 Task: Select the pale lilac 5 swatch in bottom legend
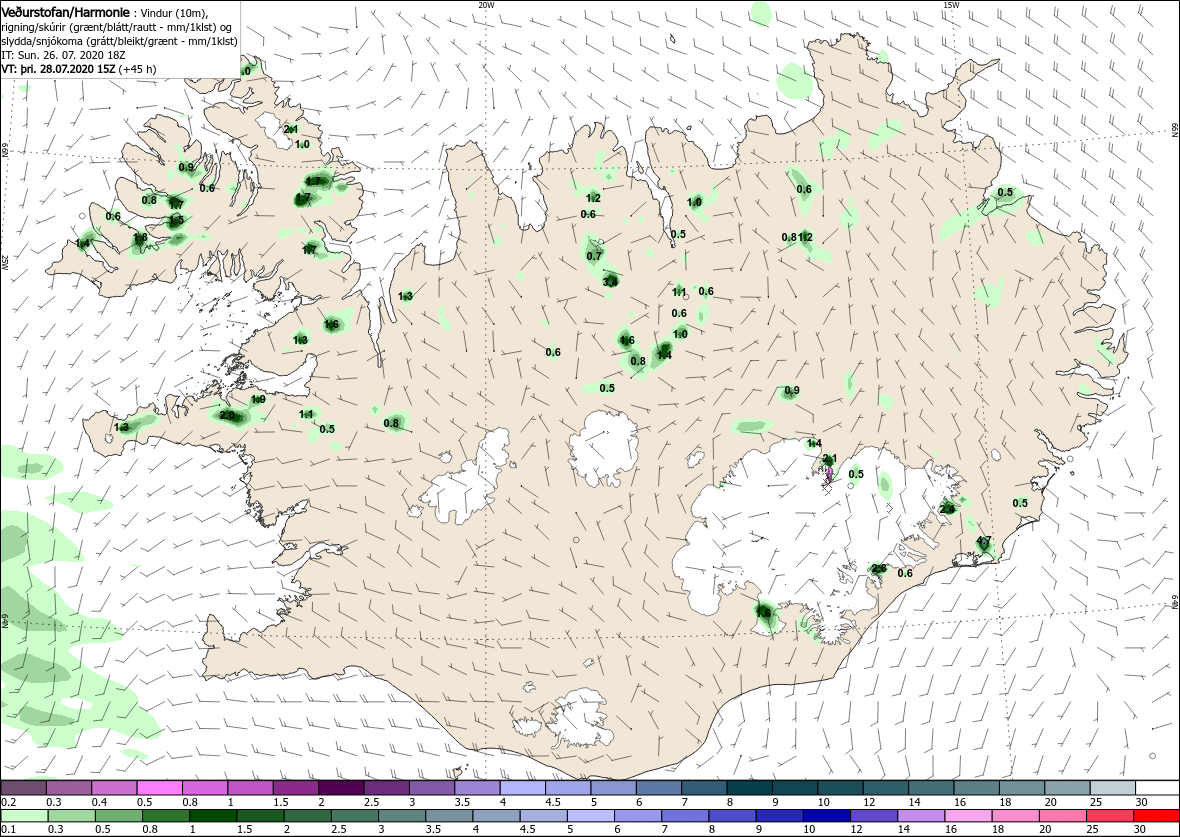click(590, 816)
